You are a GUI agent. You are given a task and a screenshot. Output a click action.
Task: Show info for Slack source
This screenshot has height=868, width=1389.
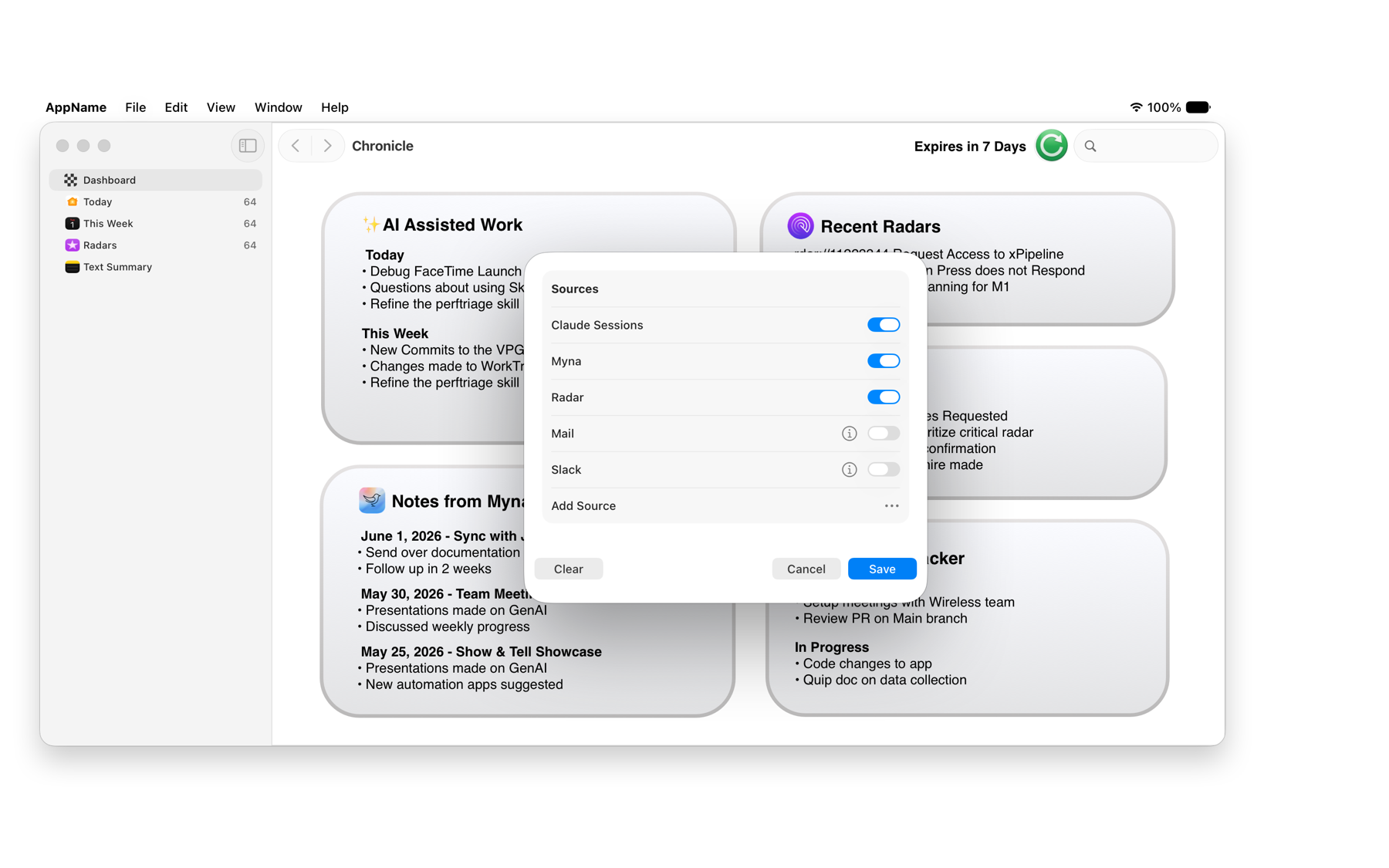tap(849, 470)
